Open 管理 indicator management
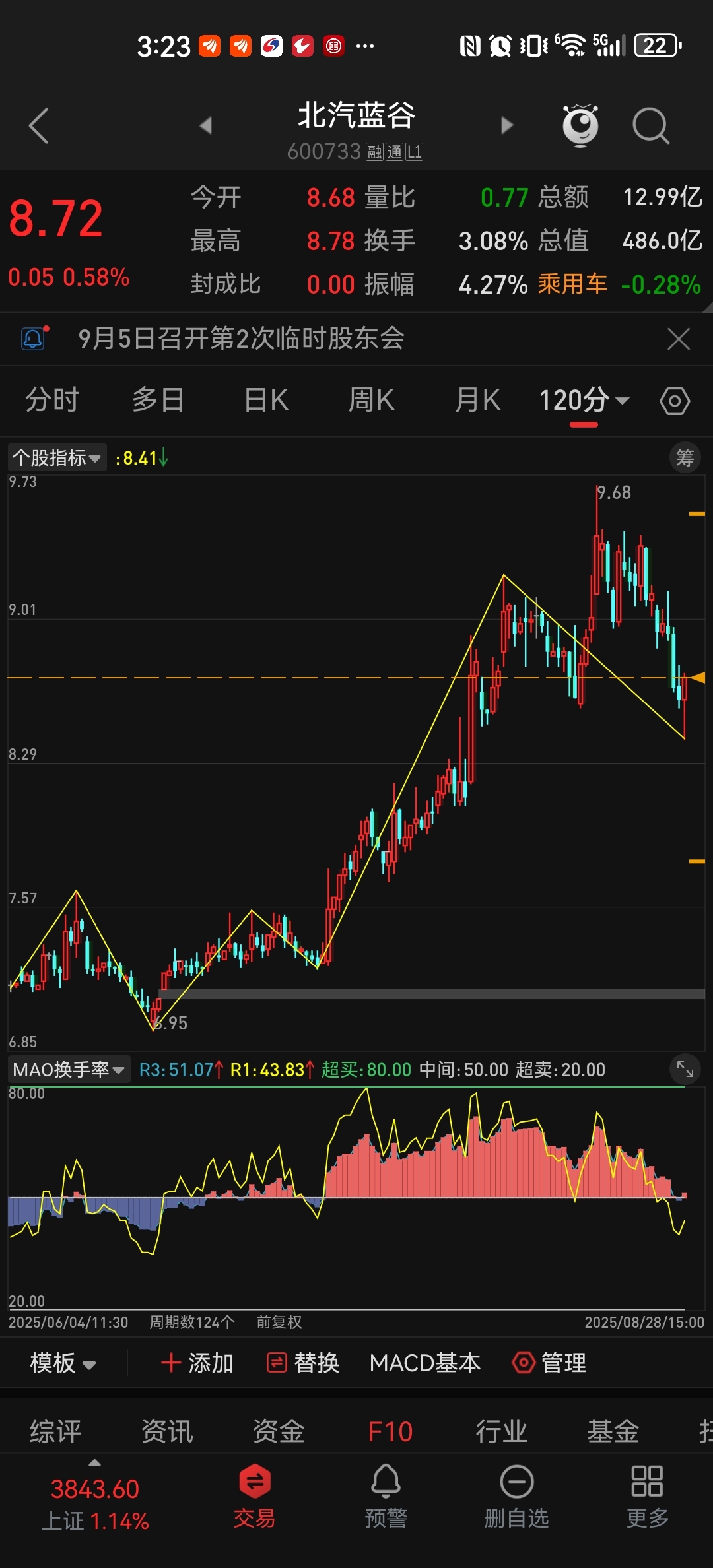Screen dimensions: 713x1568 click(x=549, y=1363)
